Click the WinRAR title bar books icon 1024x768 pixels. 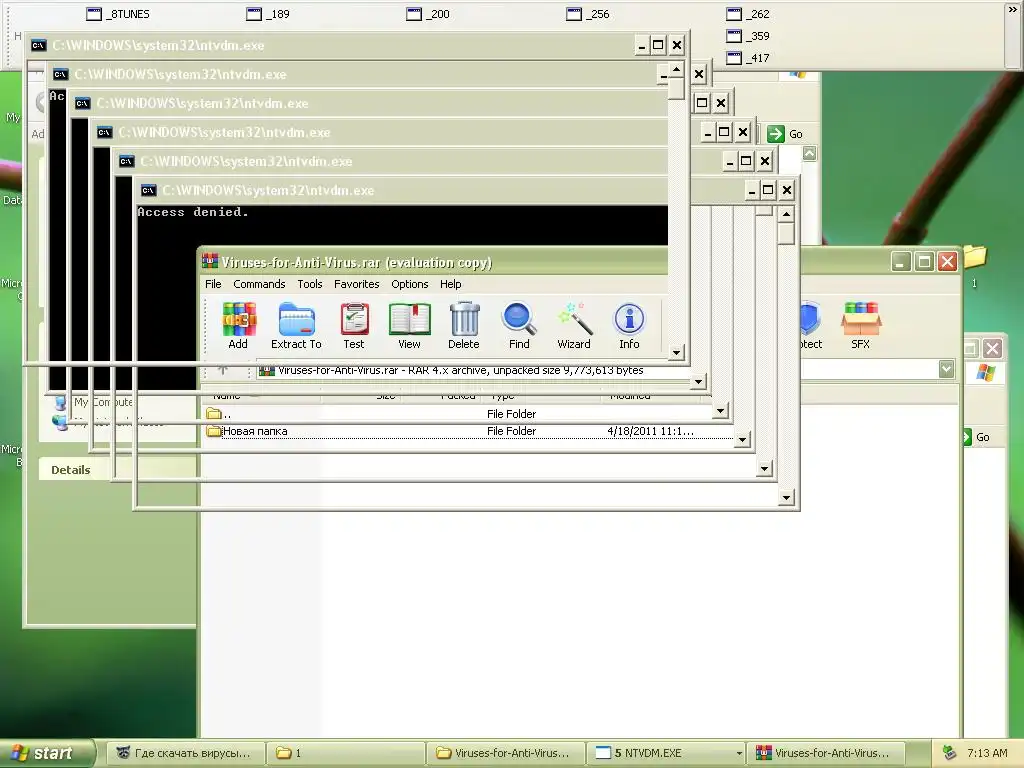point(210,262)
